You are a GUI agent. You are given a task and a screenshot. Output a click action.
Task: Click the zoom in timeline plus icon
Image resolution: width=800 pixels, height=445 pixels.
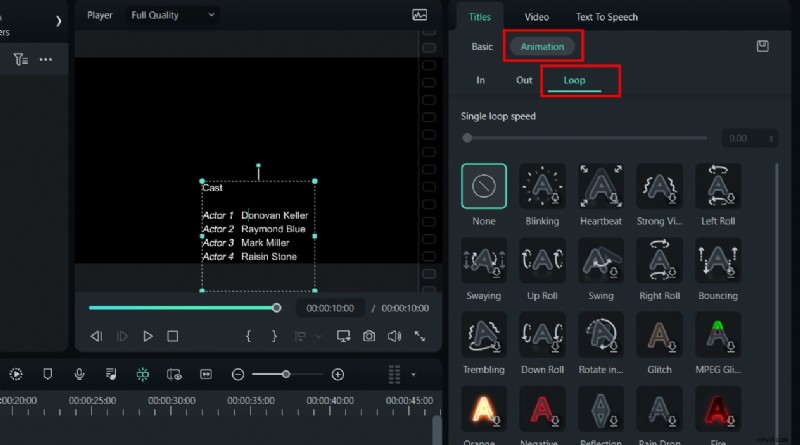pos(338,374)
